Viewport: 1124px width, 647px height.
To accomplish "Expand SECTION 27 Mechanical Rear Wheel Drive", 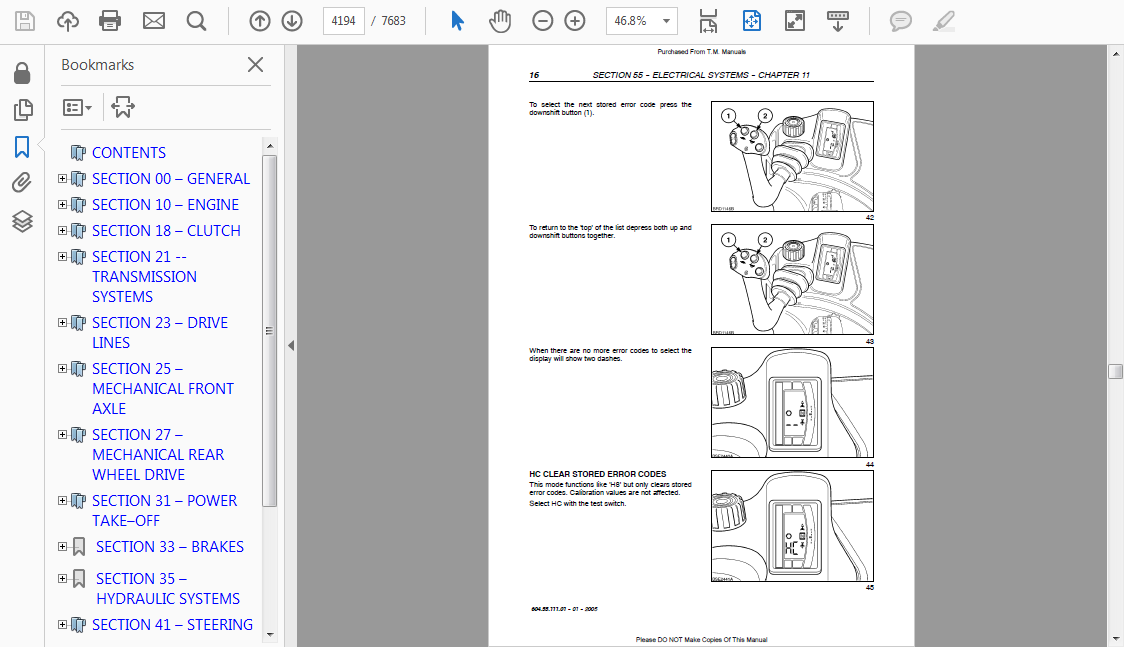I will pyautogui.click(x=62, y=434).
